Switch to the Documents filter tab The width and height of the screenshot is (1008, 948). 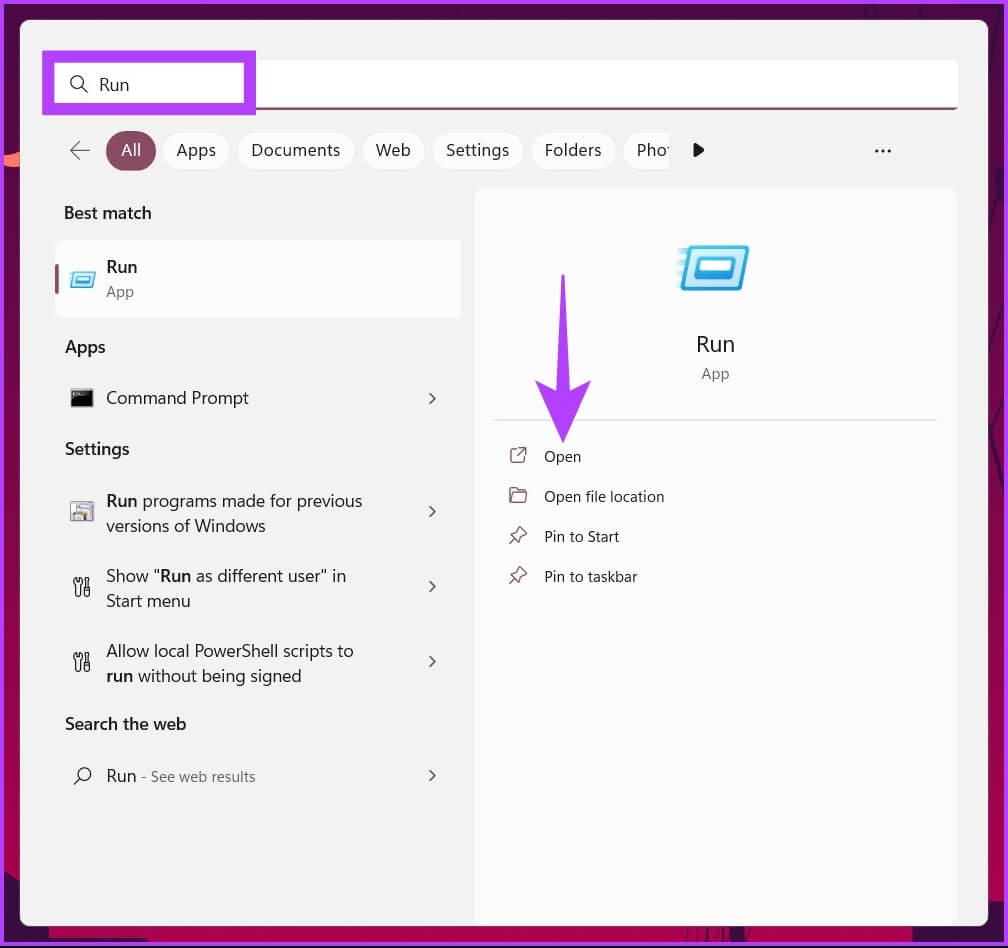click(296, 150)
